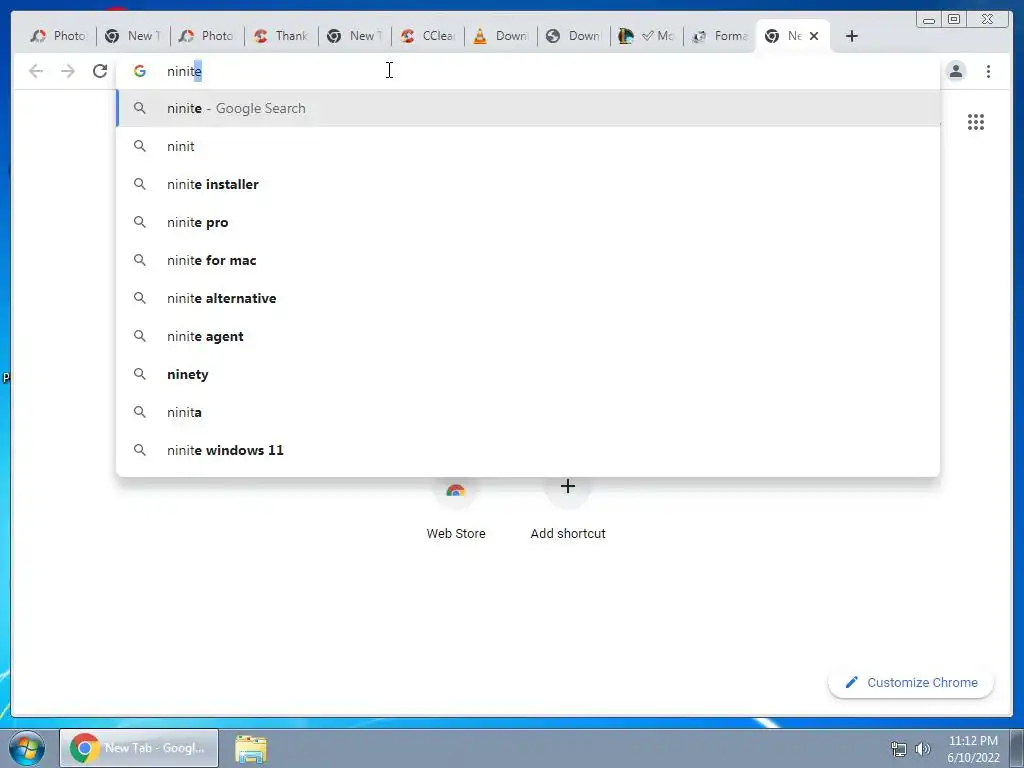Click the Web Store shortcut icon
1024x768 pixels.
[x=456, y=491]
